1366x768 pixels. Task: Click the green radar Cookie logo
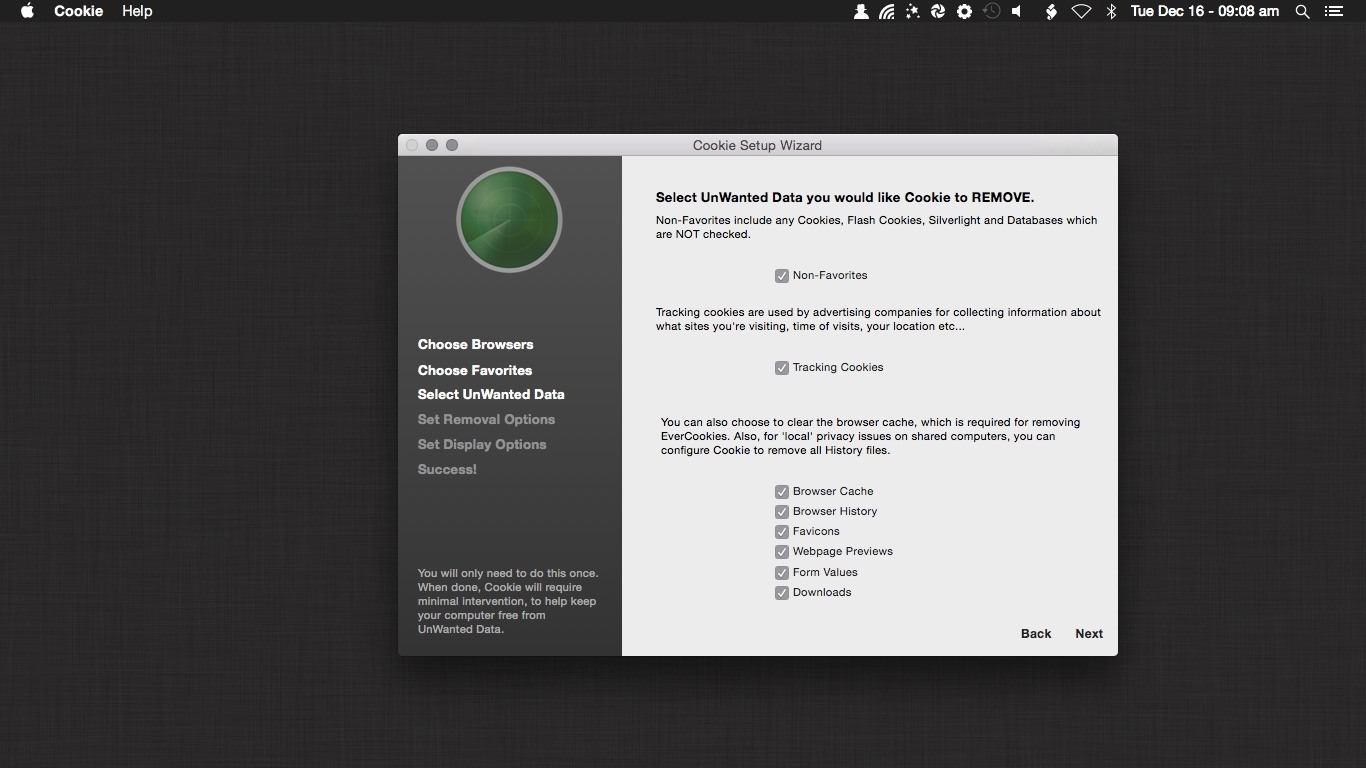[509, 219]
